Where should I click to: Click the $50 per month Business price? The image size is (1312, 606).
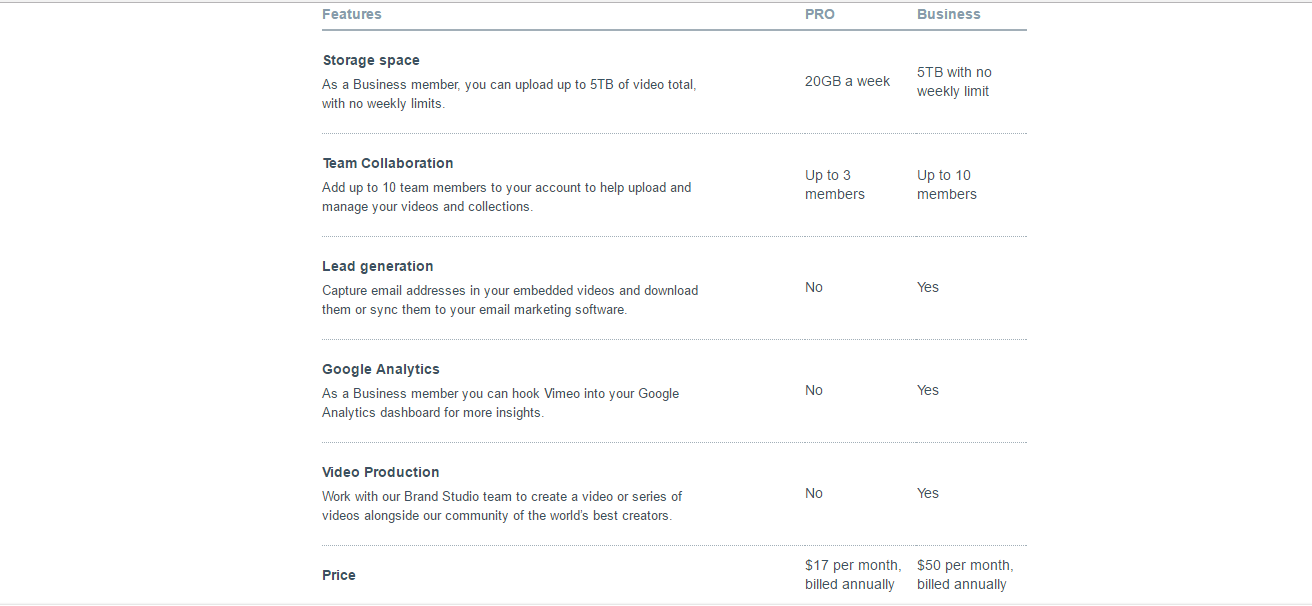[x=964, y=574]
